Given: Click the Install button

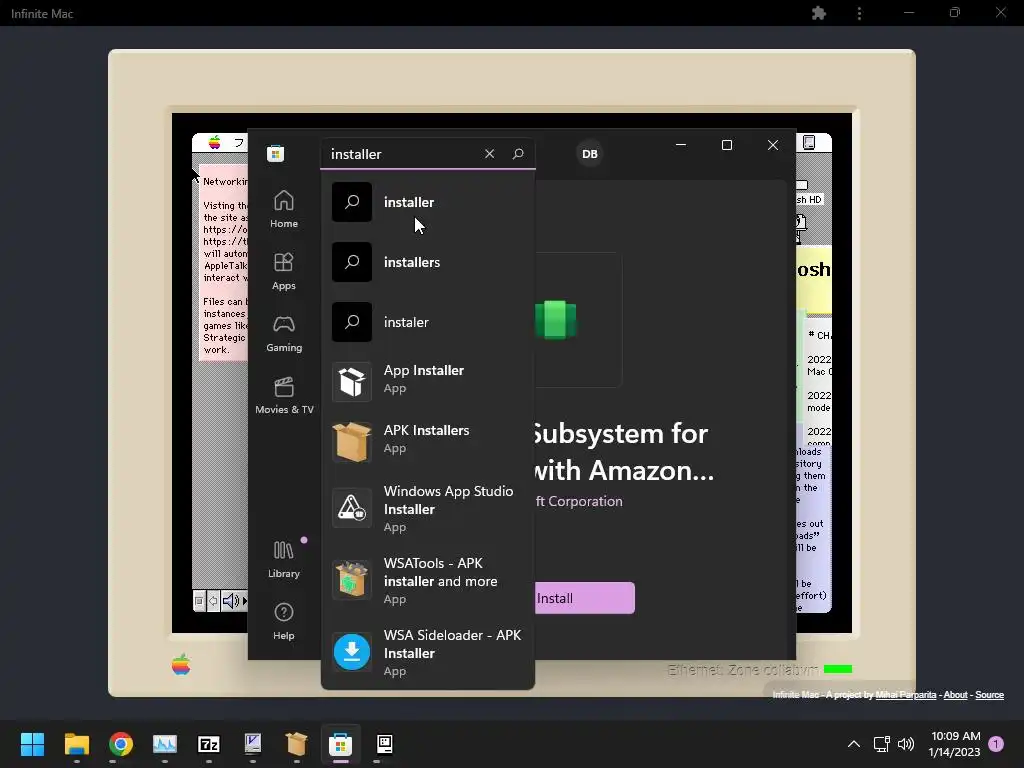Looking at the screenshot, I should [584, 598].
